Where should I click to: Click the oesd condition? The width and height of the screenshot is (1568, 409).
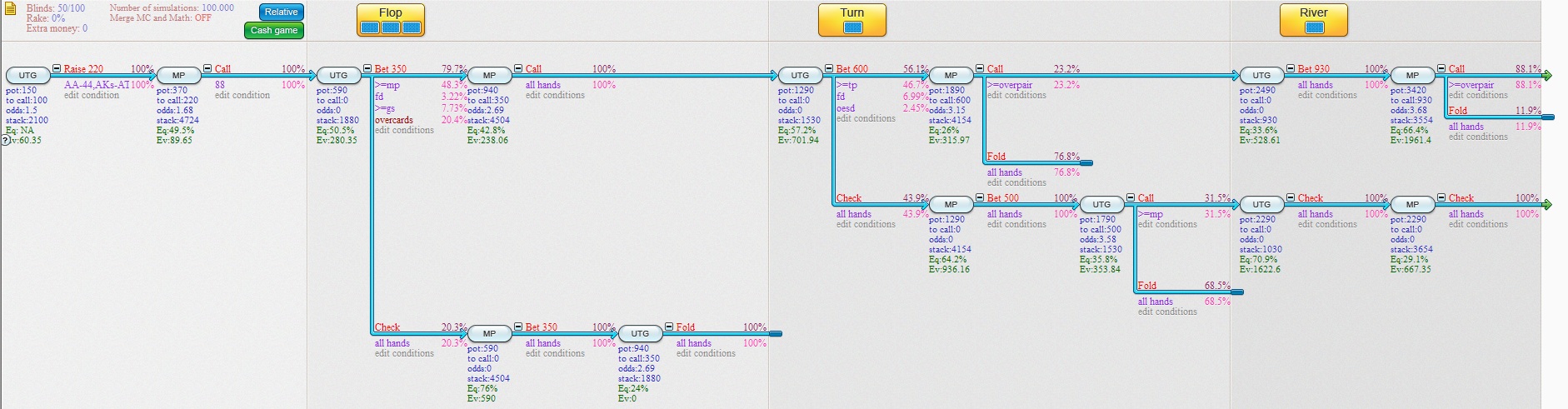pos(846,108)
